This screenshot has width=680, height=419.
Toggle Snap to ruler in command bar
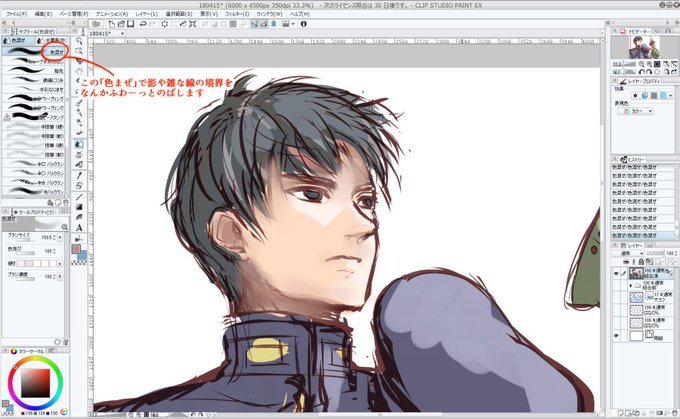click(254, 24)
